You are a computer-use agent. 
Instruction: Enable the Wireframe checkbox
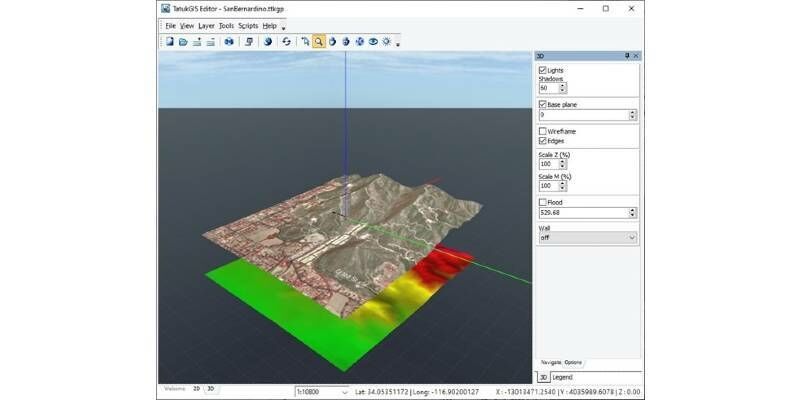tap(542, 132)
